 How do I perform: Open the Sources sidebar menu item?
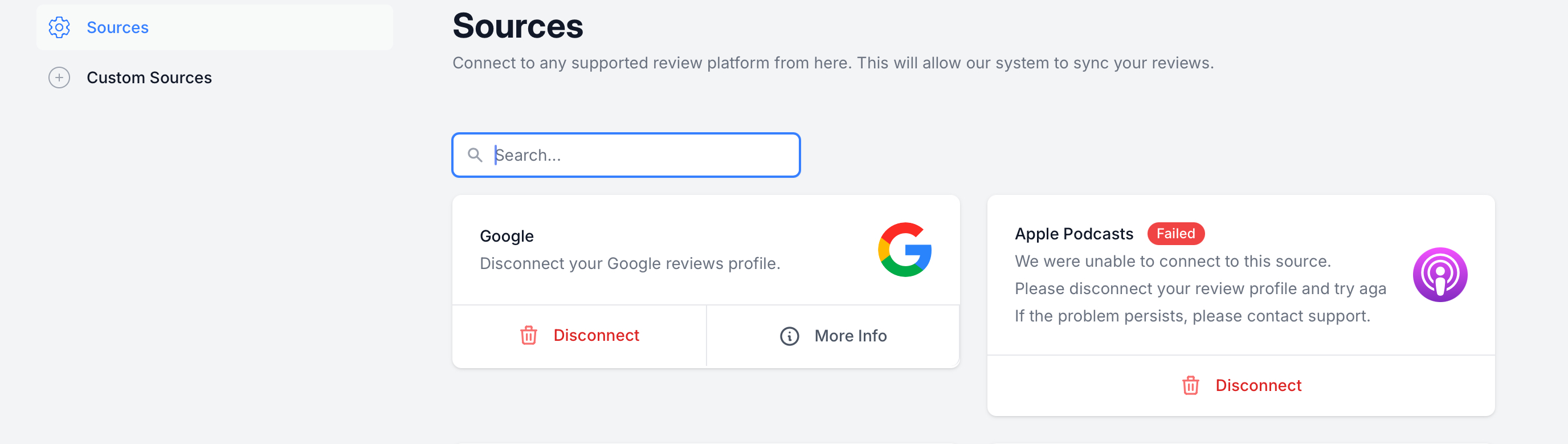[117, 27]
